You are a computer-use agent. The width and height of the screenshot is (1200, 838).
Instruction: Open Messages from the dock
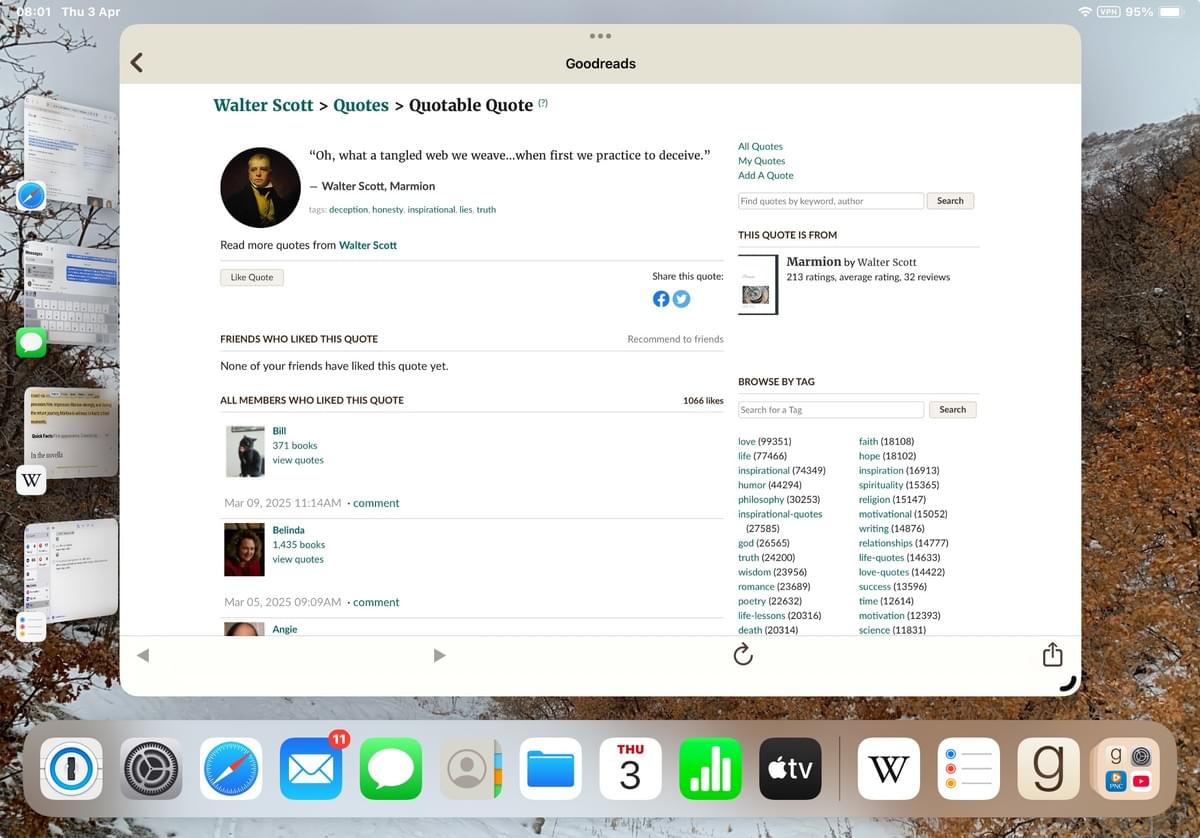click(x=391, y=768)
